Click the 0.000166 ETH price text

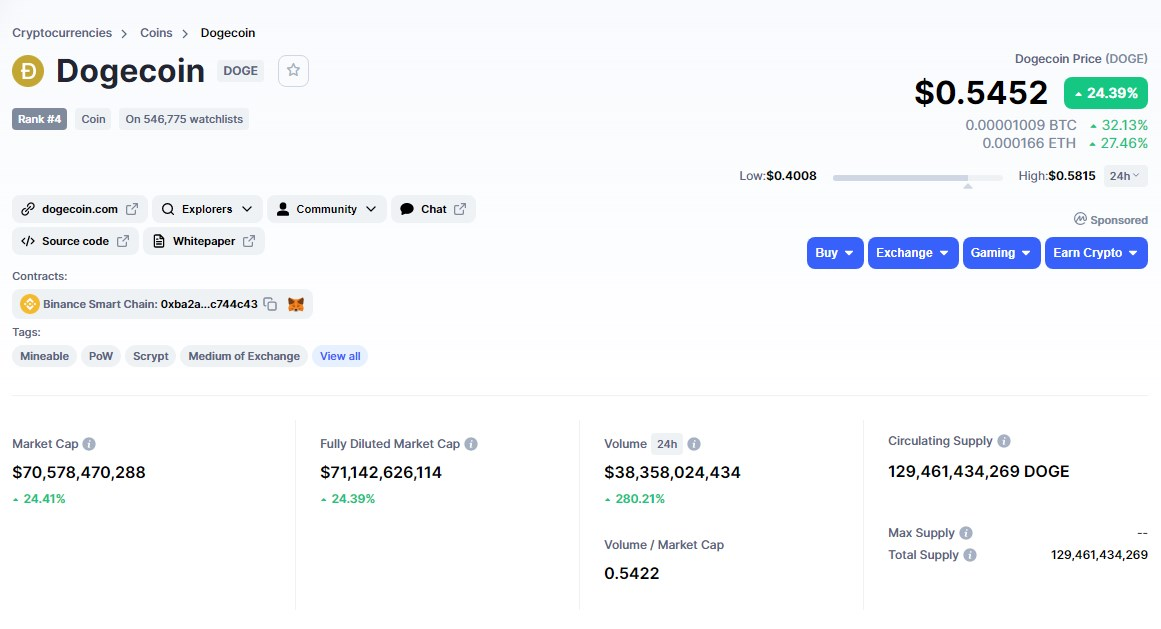click(1029, 143)
